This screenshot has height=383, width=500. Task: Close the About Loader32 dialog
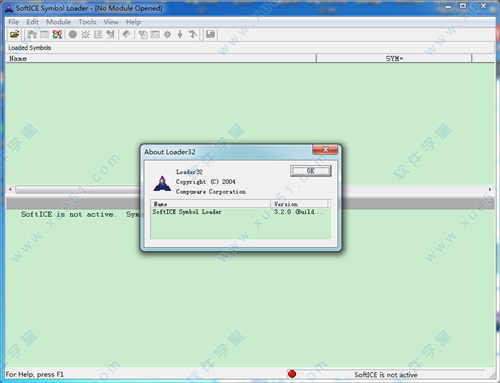[x=325, y=150]
